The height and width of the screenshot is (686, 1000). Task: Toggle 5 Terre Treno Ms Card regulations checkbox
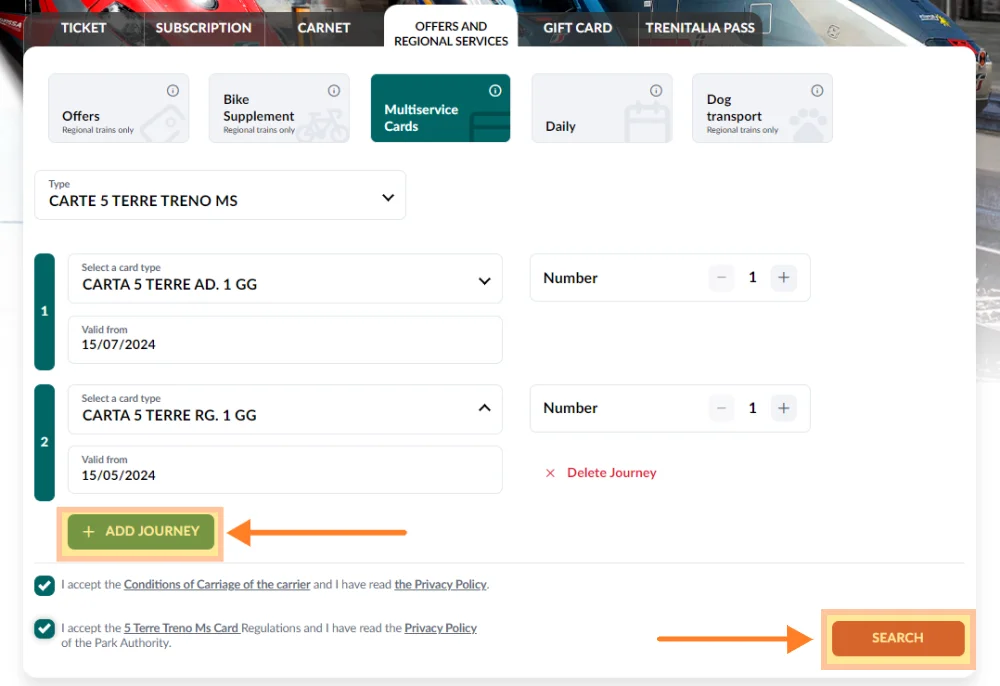click(45, 629)
